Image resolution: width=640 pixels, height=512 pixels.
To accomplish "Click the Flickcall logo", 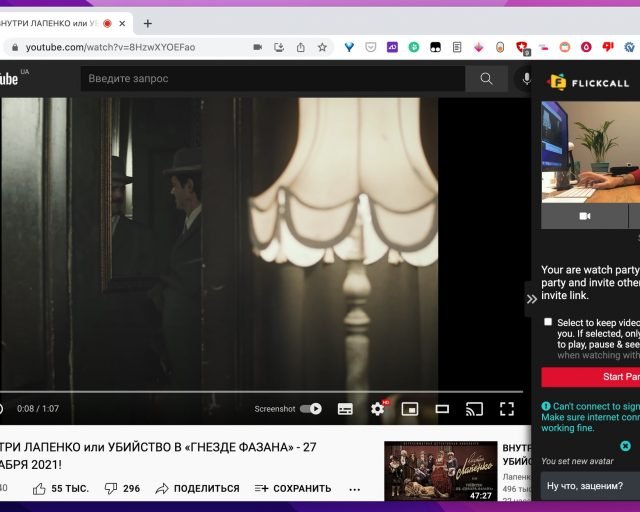I will pos(588,83).
